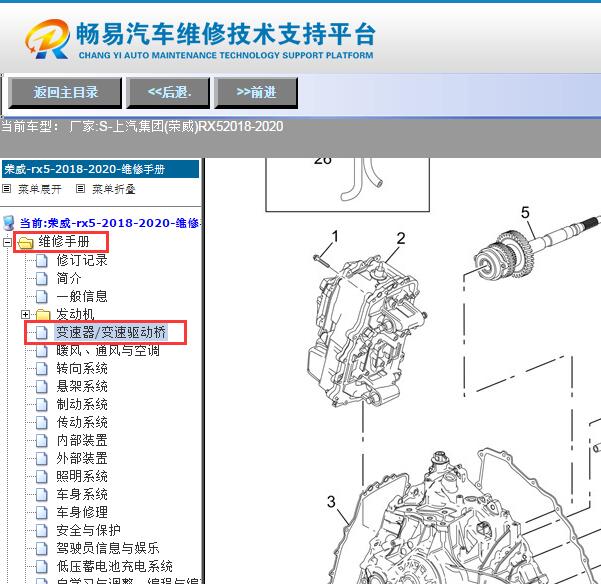Click the folder icon of 发动机

pos(43,315)
